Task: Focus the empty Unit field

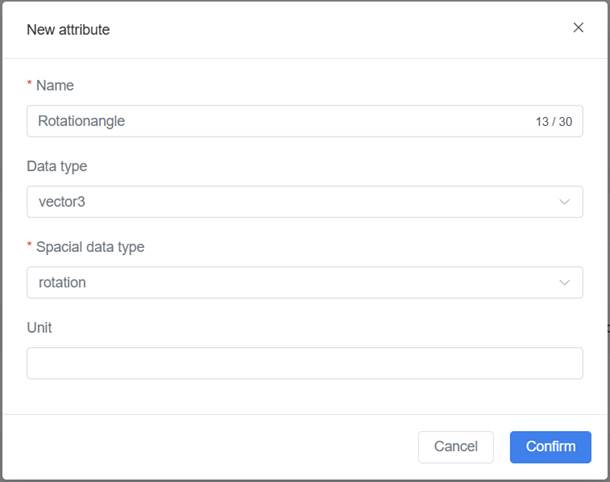Action: tap(304, 363)
